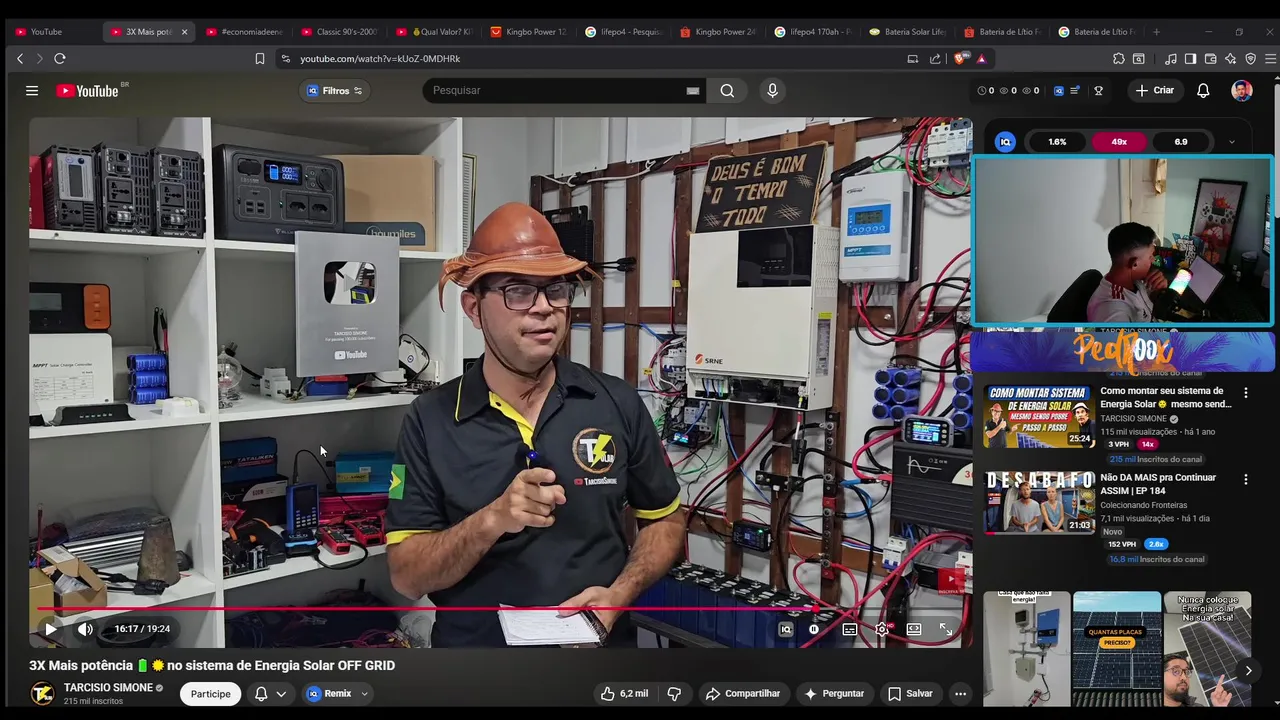Viewport: 1280px width, 720px height.
Task: Switch to Qual Valor? tab
Action: pyautogui.click(x=435, y=32)
